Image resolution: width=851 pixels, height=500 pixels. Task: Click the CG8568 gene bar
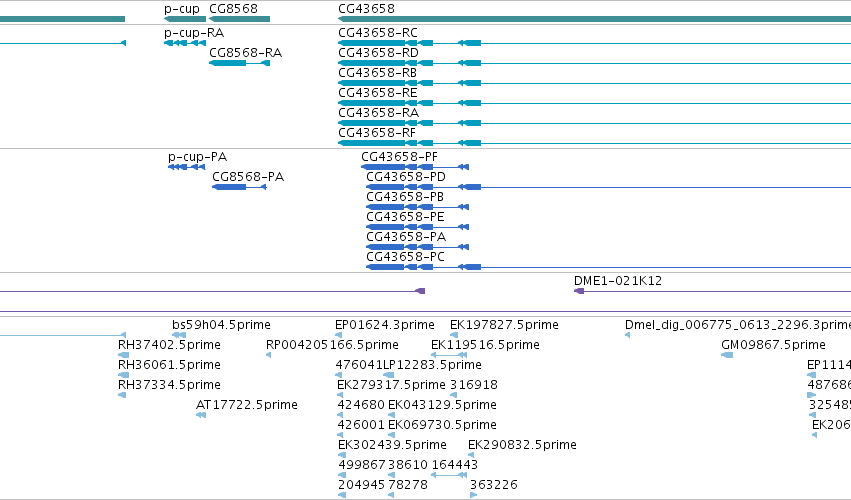239,20
